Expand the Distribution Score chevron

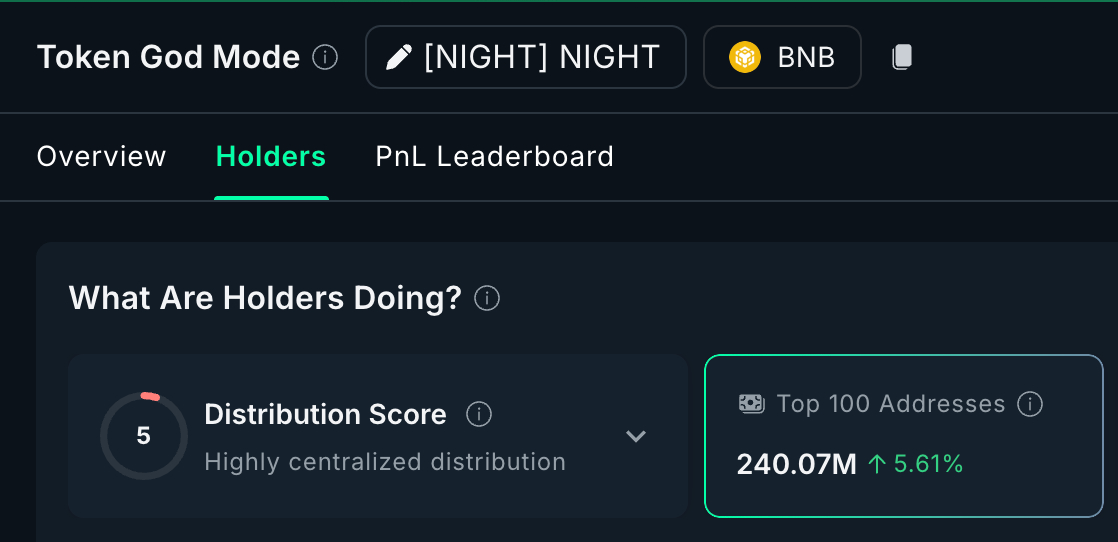[636, 436]
